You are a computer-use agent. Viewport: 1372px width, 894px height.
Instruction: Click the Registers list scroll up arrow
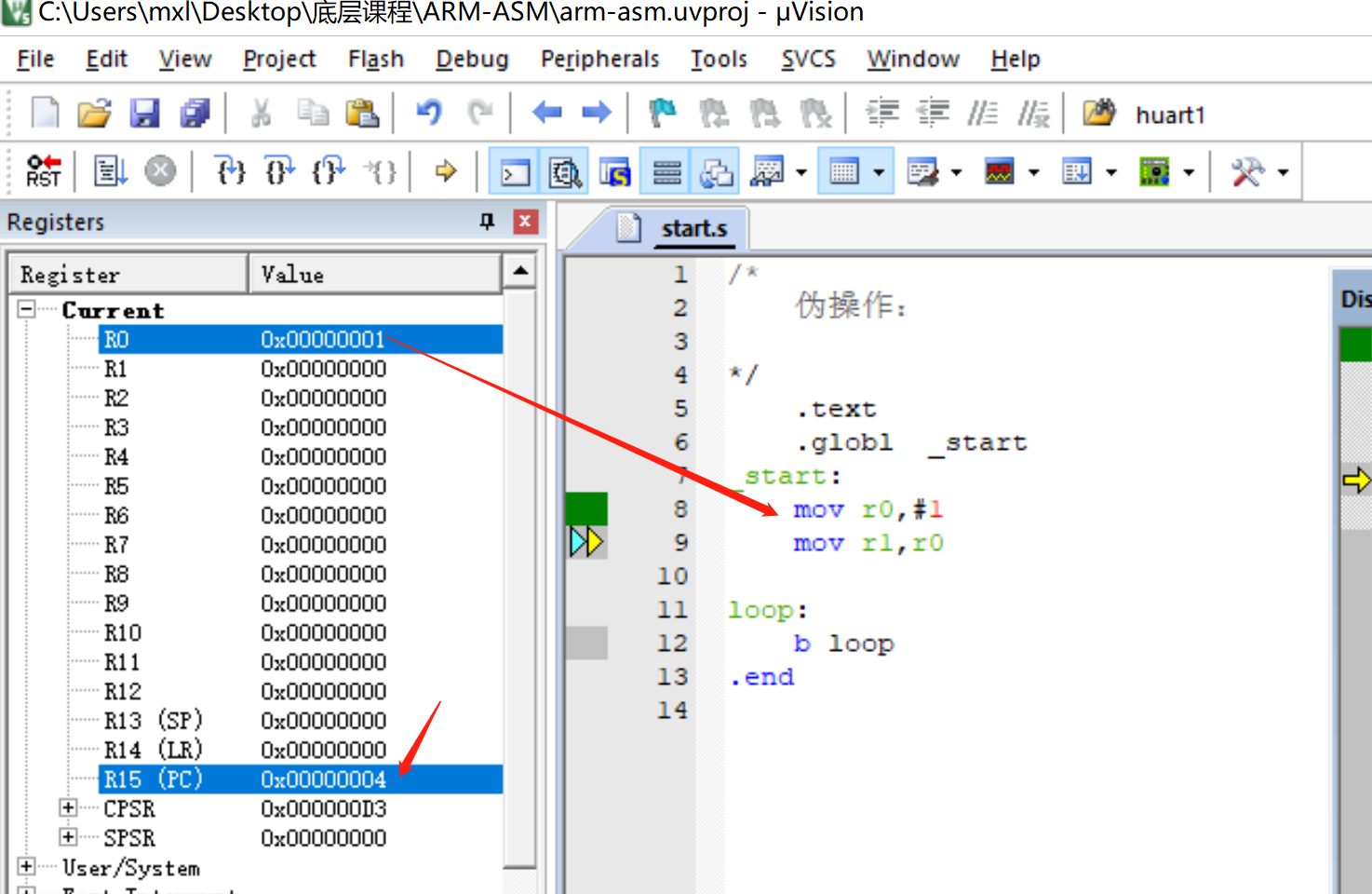click(520, 271)
